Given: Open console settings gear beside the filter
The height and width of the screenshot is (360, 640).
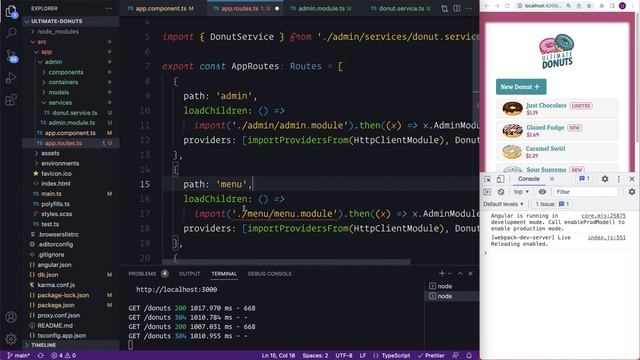Looking at the screenshot, I should [632, 192].
